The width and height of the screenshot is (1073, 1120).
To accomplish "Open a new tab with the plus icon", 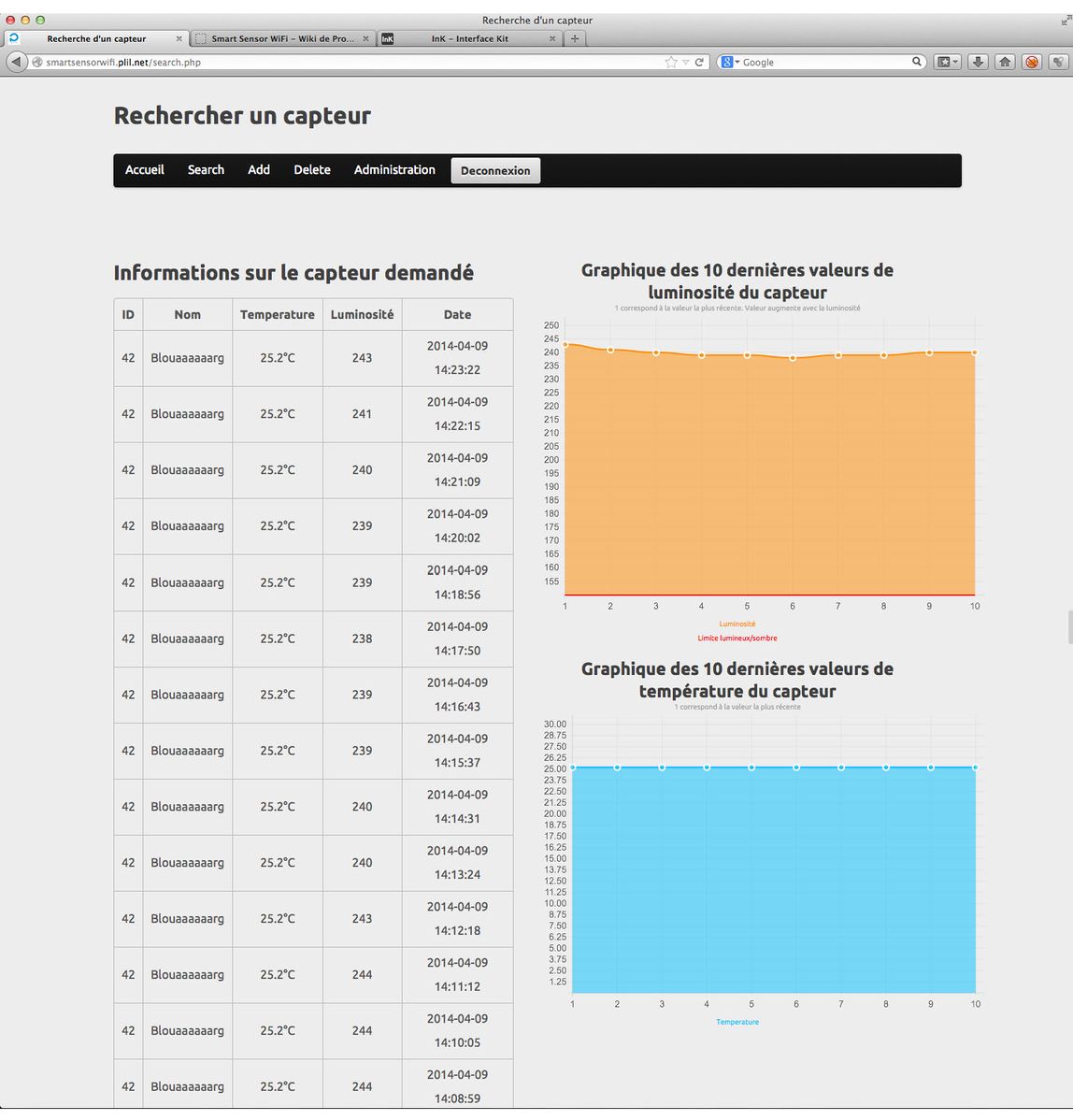I will [575, 38].
